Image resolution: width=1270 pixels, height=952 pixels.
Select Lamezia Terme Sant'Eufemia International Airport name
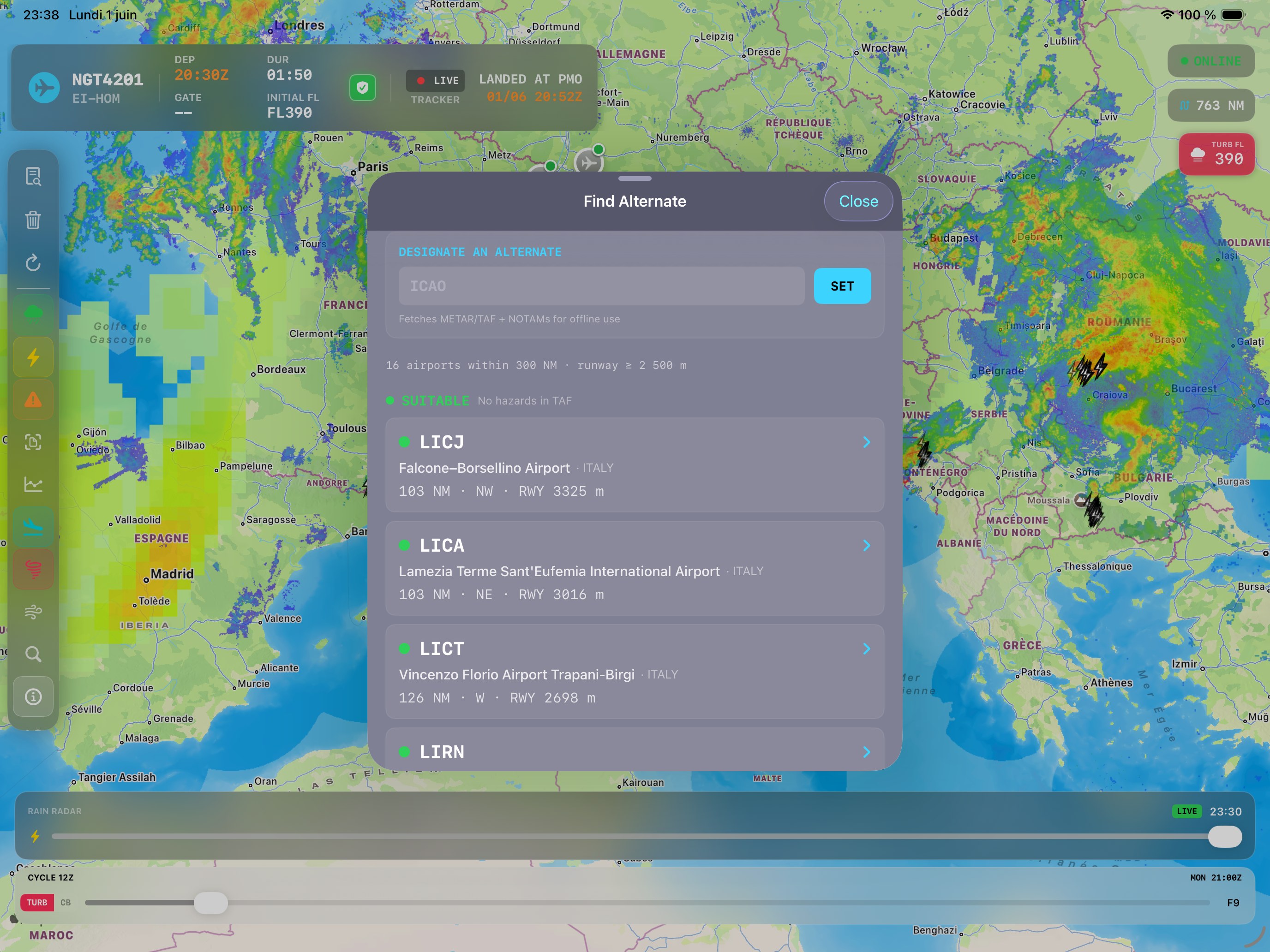click(x=559, y=571)
